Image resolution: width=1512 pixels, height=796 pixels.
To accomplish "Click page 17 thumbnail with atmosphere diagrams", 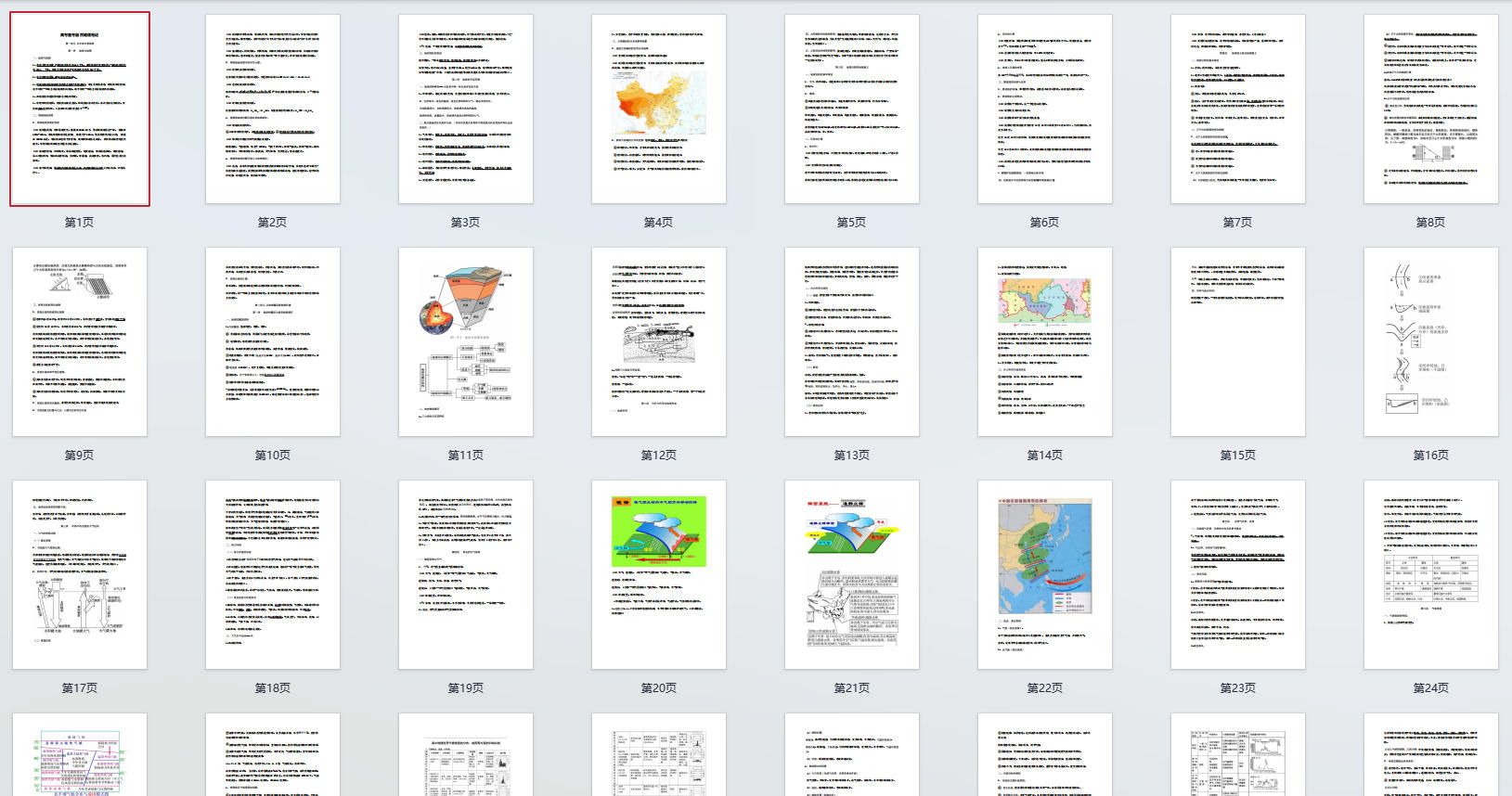I will (x=80, y=574).
